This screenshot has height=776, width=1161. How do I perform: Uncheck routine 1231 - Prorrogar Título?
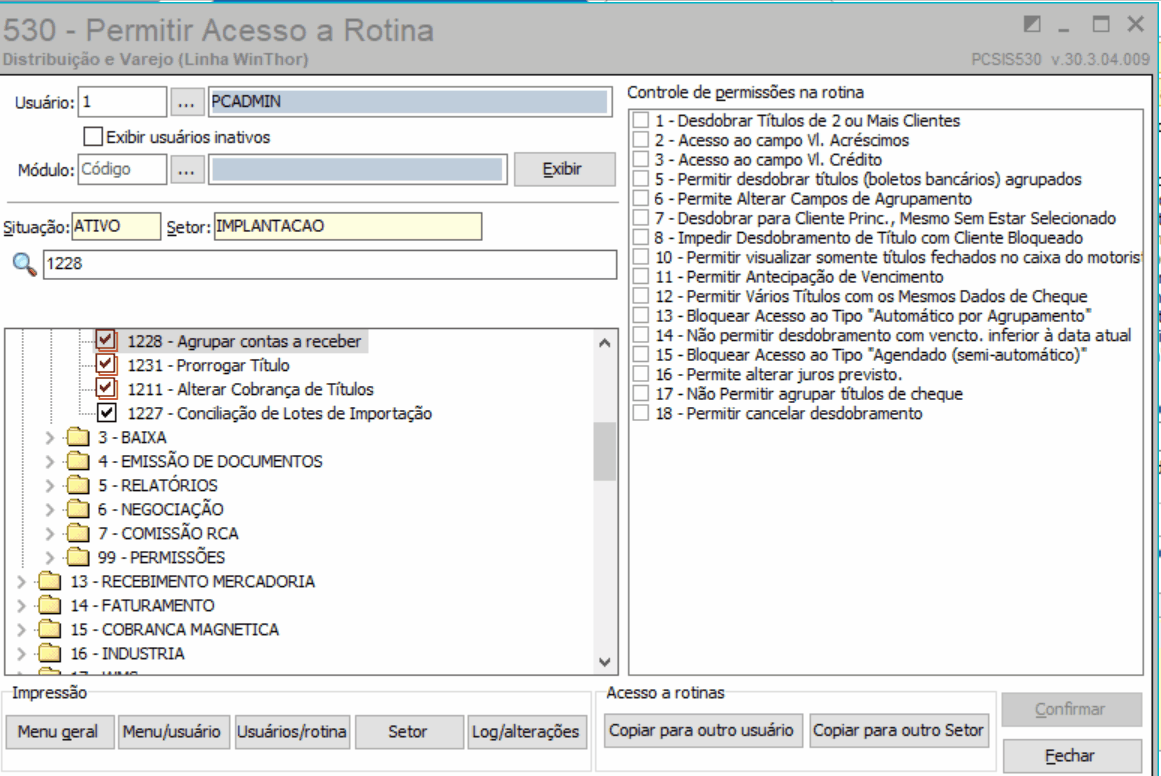coord(106,364)
